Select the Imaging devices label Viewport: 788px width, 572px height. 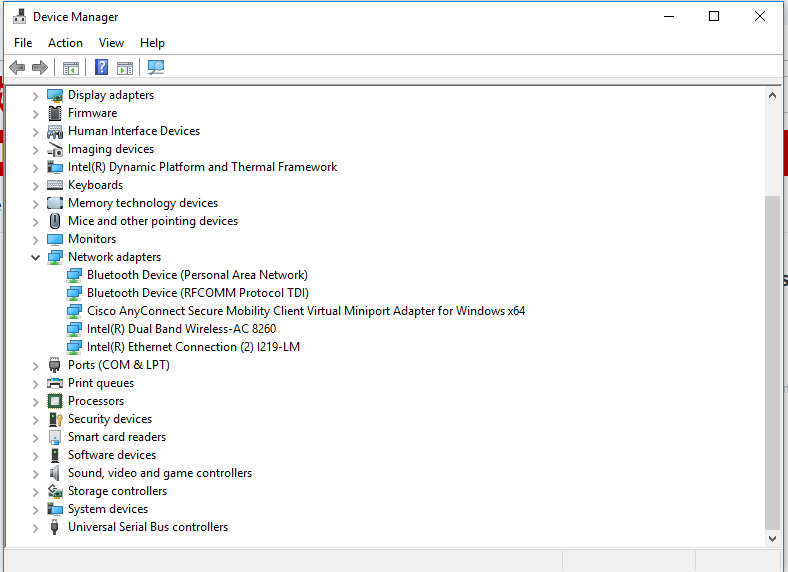point(111,149)
